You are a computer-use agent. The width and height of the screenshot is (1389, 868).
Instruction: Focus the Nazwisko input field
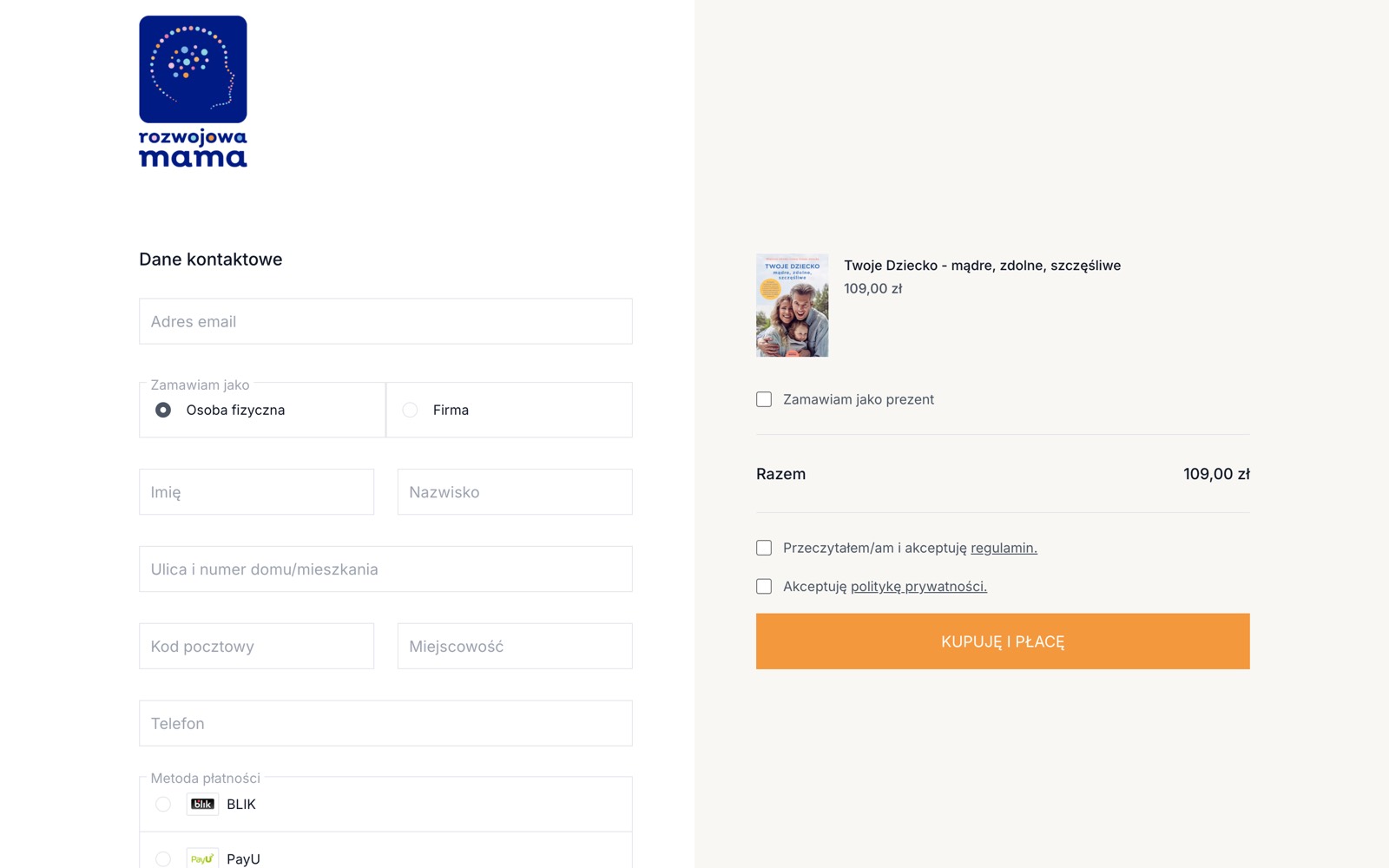(x=515, y=492)
